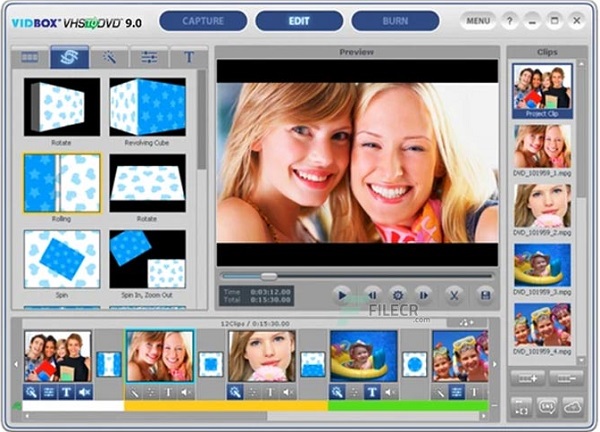This screenshot has width=600, height=432.
Task: Click the preview seek slider handle
Action: coord(269,276)
